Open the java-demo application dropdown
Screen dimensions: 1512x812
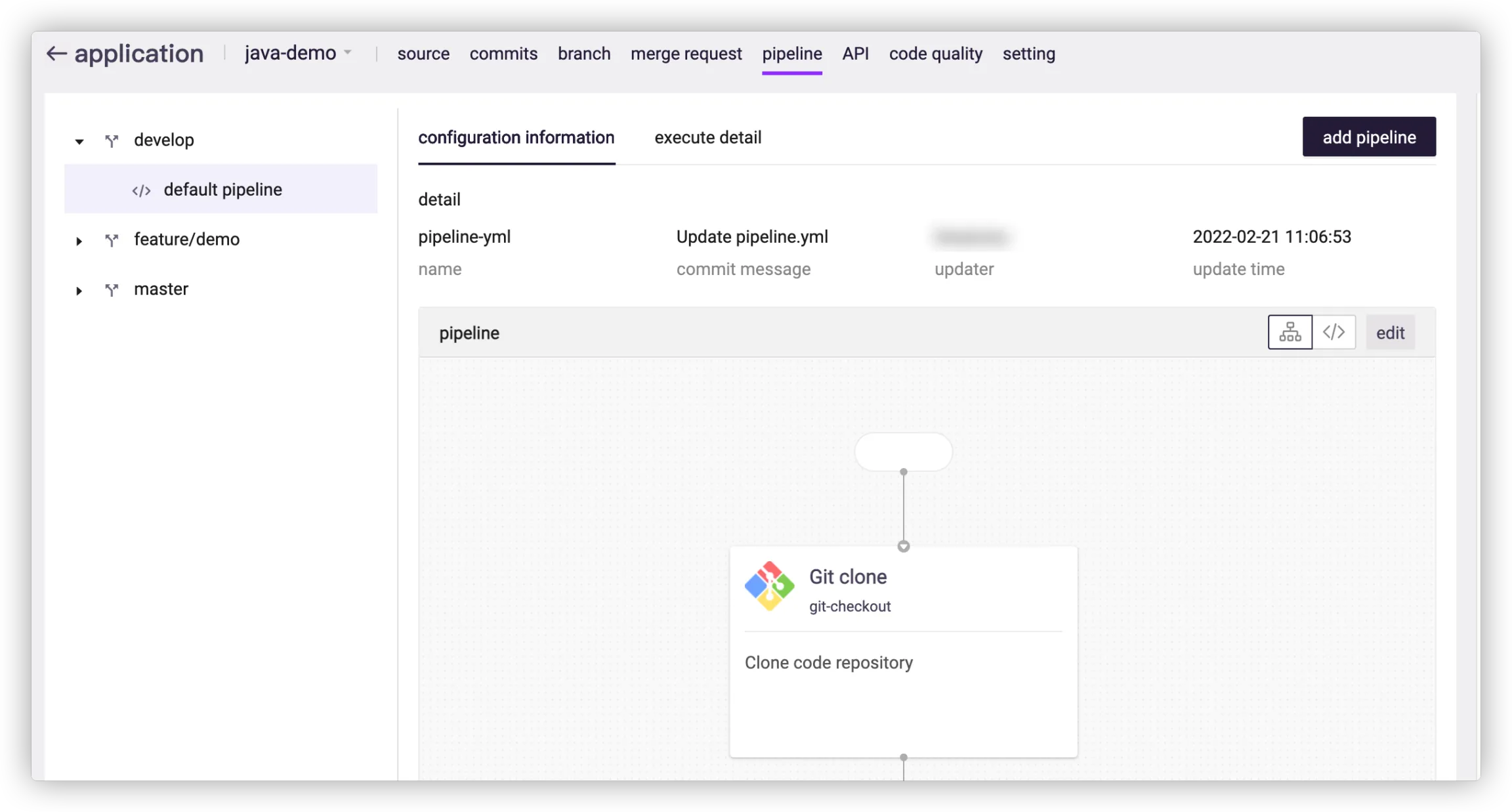pyautogui.click(x=299, y=53)
